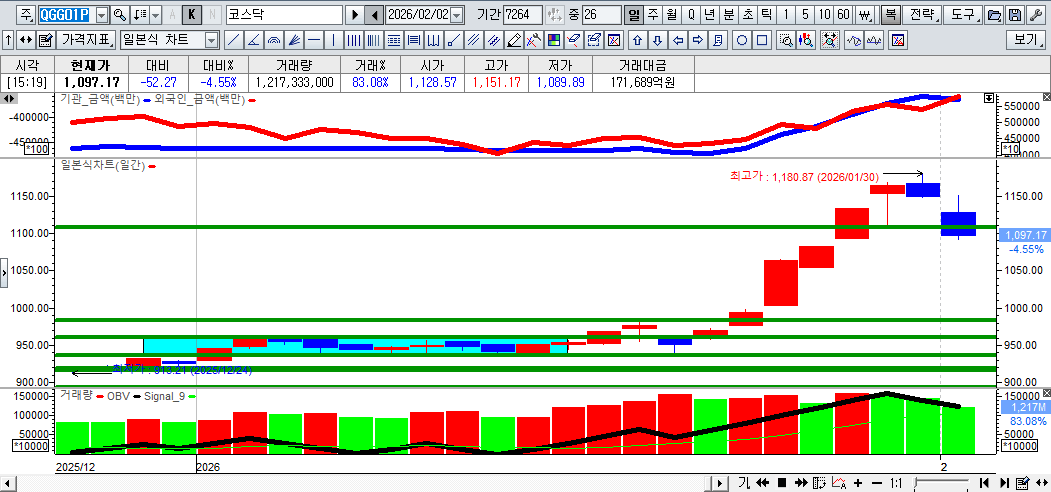The height and width of the screenshot is (492, 1051).
Task: Pick the horizontal line drawing tool
Action: 314,40
